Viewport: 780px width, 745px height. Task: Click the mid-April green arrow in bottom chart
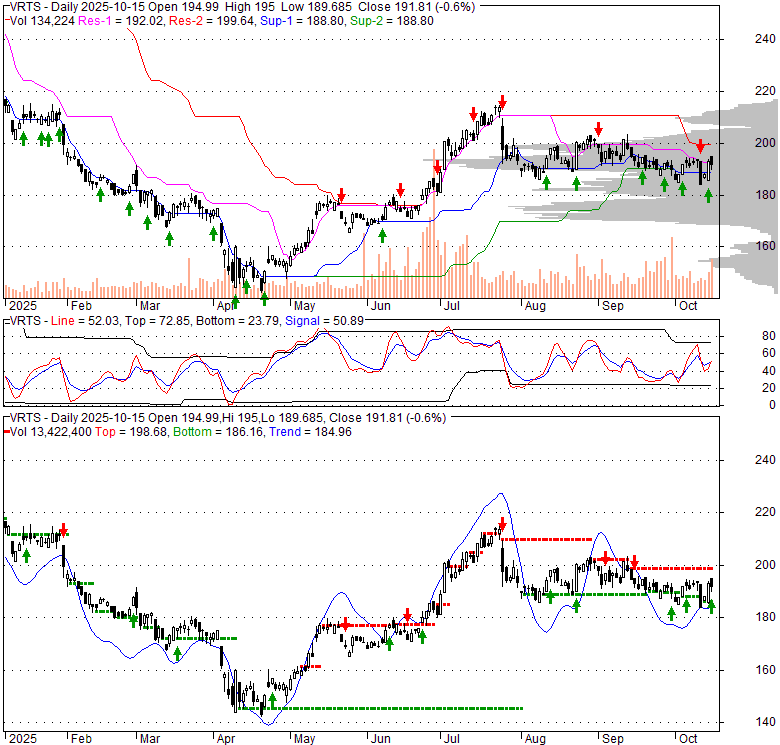pyautogui.click(x=272, y=701)
